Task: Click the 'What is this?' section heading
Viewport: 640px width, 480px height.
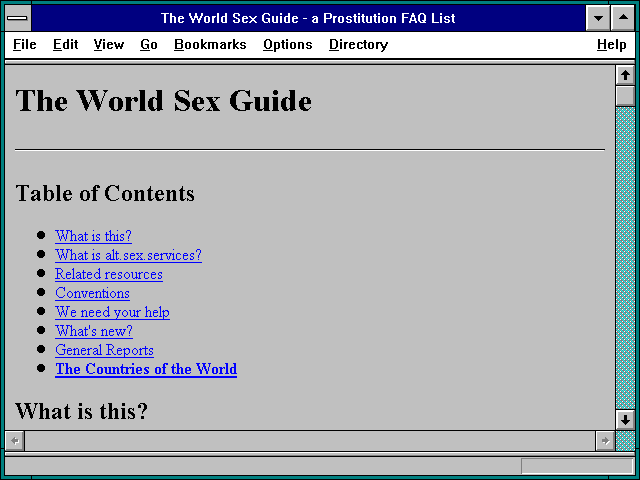Action: click(x=82, y=411)
